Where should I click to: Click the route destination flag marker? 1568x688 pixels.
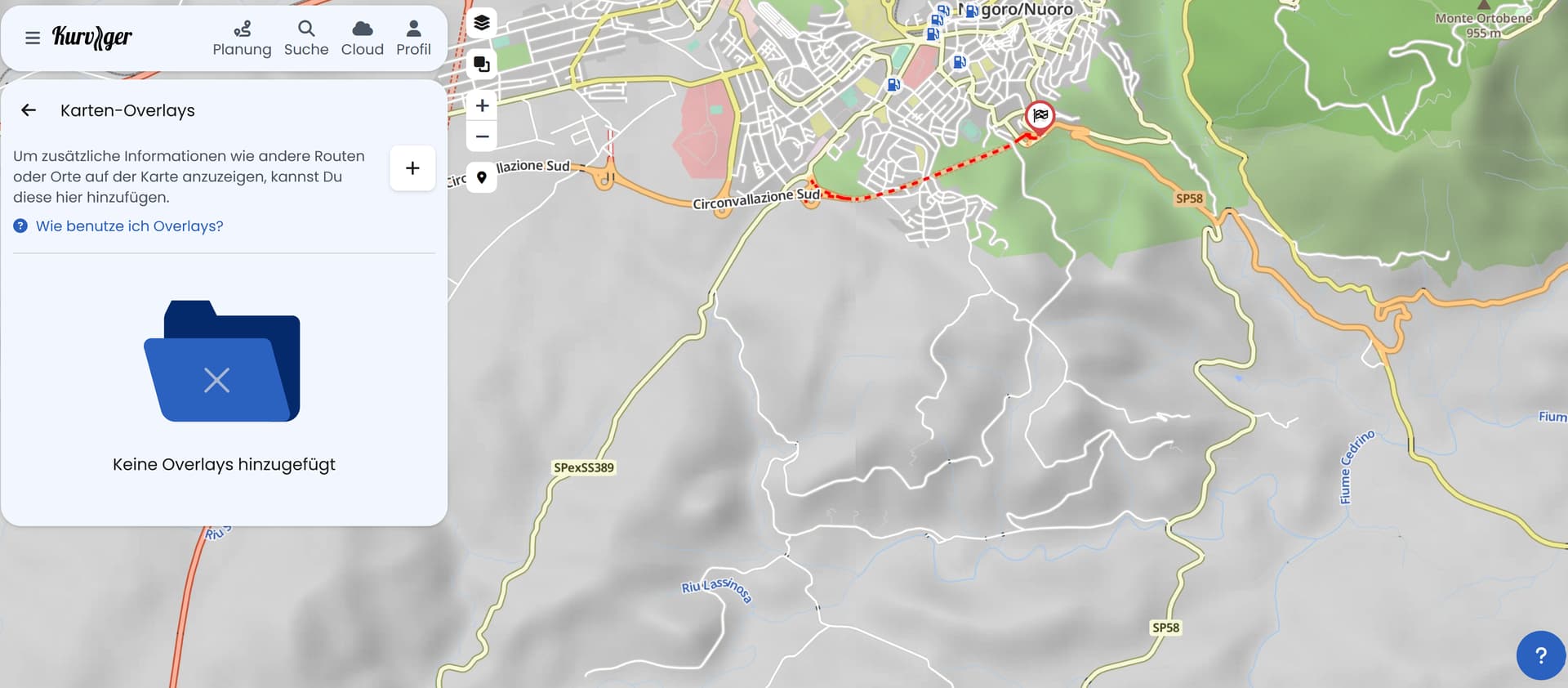(x=1040, y=118)
